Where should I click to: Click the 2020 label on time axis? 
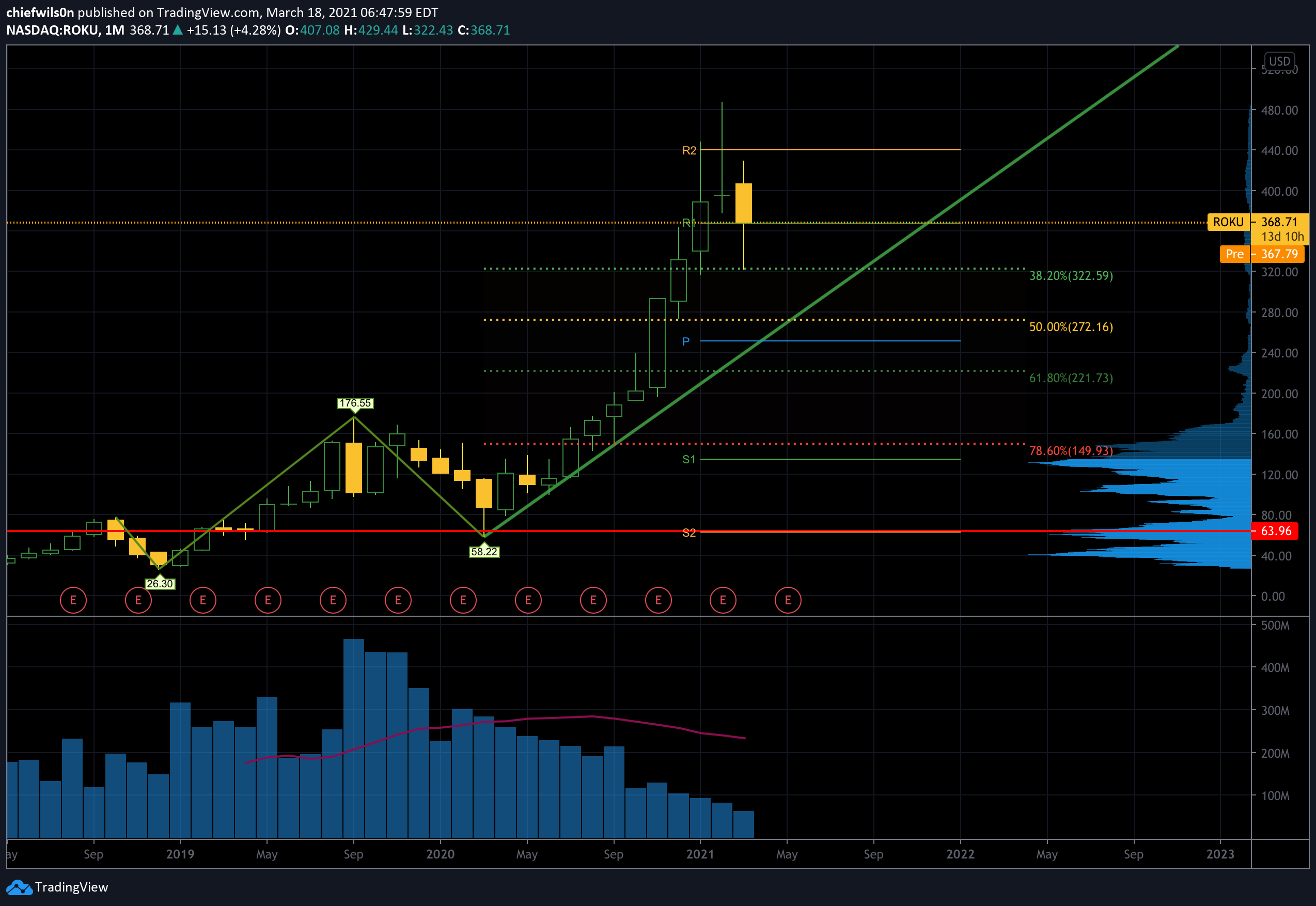(441, 854)
